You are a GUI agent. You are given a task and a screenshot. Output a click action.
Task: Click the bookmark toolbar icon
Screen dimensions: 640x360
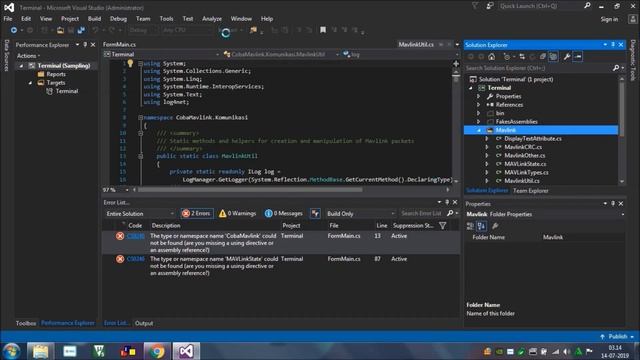(x=323, y=30)
